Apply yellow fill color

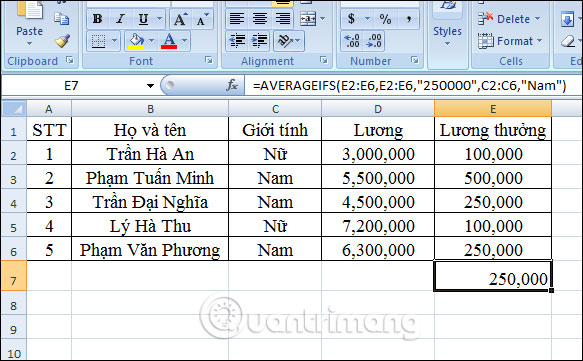[x=136, y=41]
